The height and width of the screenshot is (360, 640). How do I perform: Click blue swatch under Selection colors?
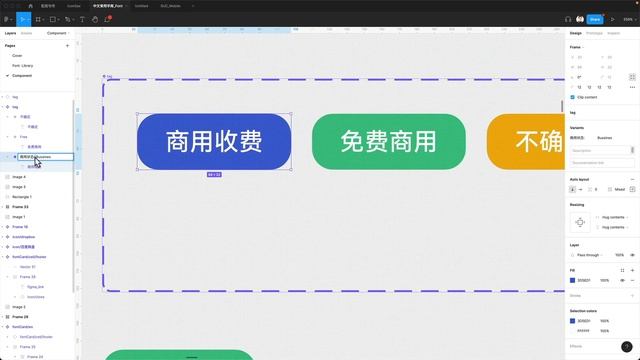[572, 321]
